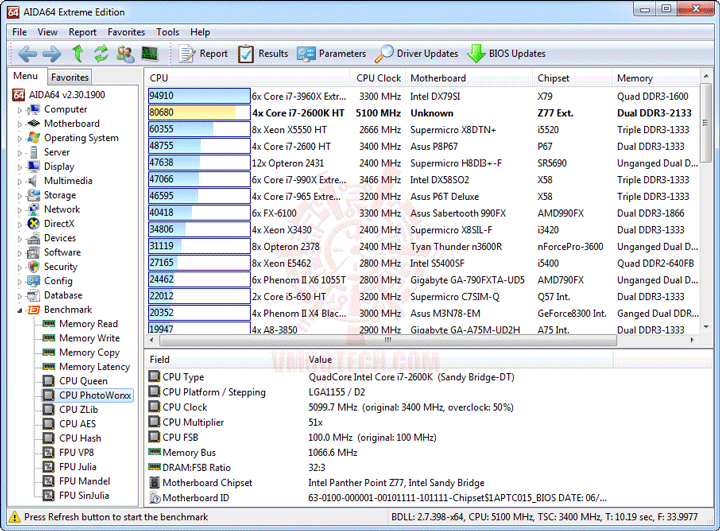Click the Refresh toolbar icon
The height and width of the screenshot is (531, 720).
101,54
